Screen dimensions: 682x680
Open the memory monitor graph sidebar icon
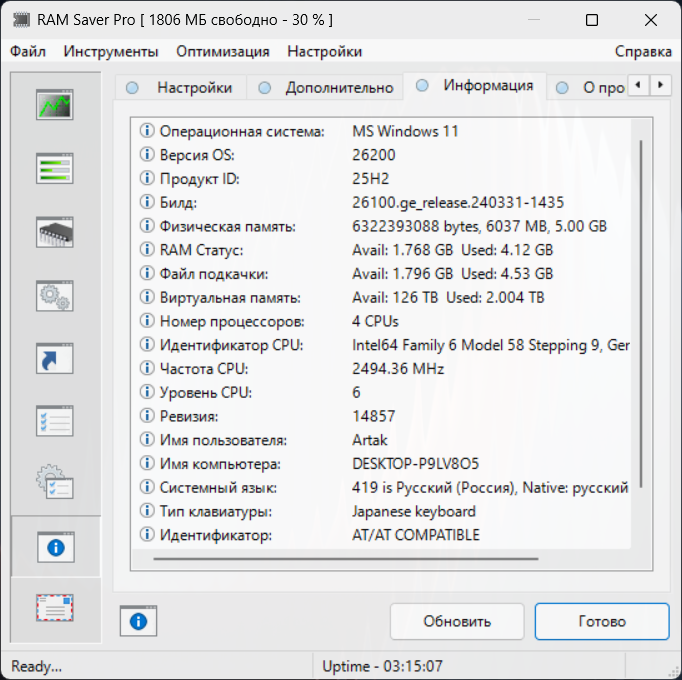click(x=55, y=104)
